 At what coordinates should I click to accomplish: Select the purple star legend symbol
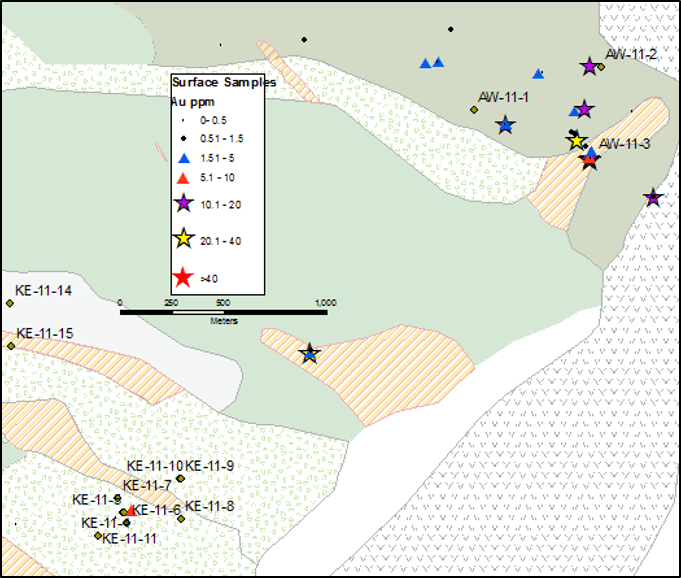pos(183,203)
